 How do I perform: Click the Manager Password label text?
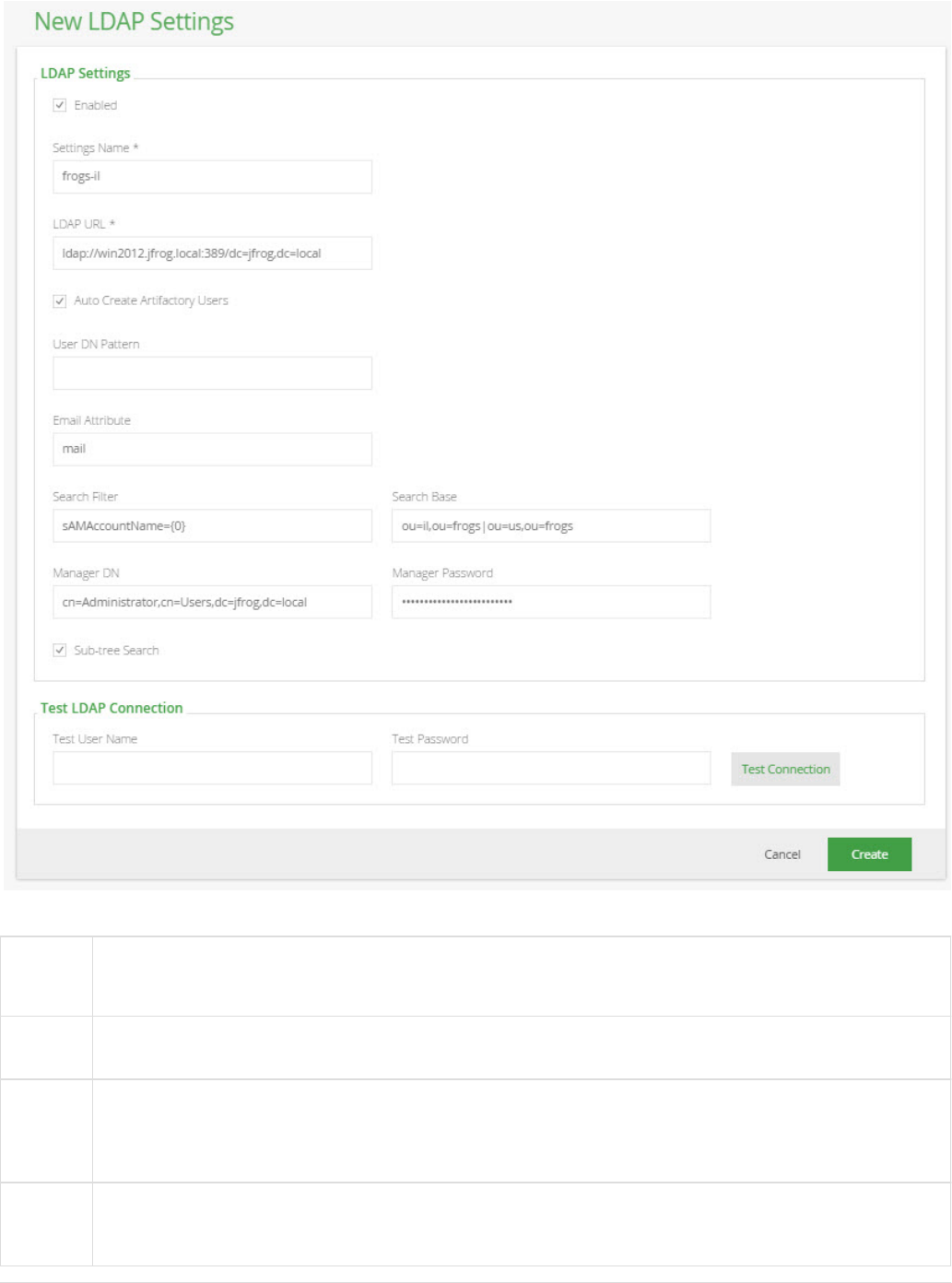pos(442,573)
